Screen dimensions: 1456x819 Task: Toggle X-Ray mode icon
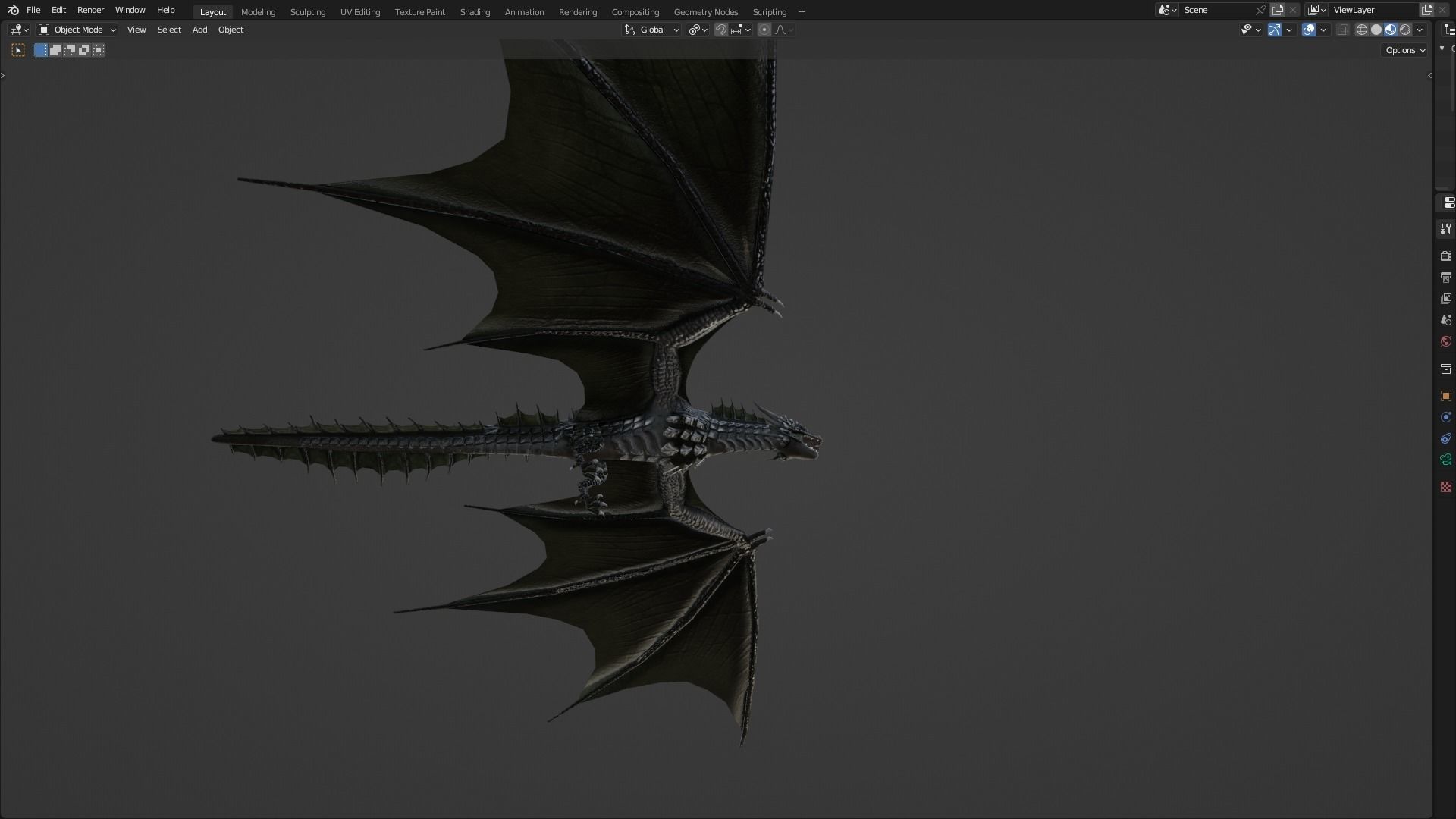click(x=1342, y=30)
